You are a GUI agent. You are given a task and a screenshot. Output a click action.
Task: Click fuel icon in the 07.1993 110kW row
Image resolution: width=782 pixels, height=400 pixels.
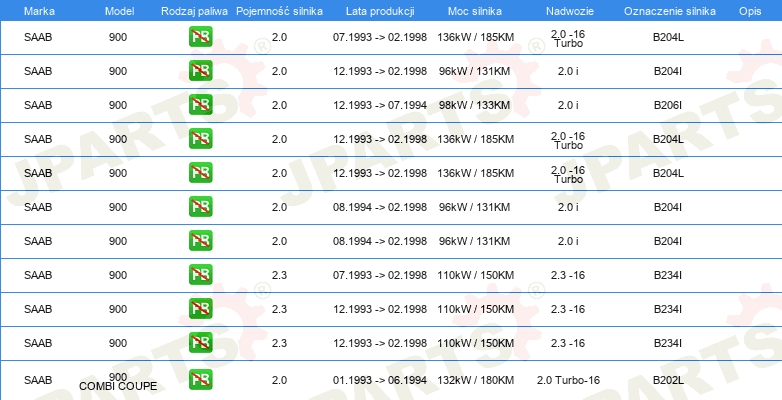[200, 275]
